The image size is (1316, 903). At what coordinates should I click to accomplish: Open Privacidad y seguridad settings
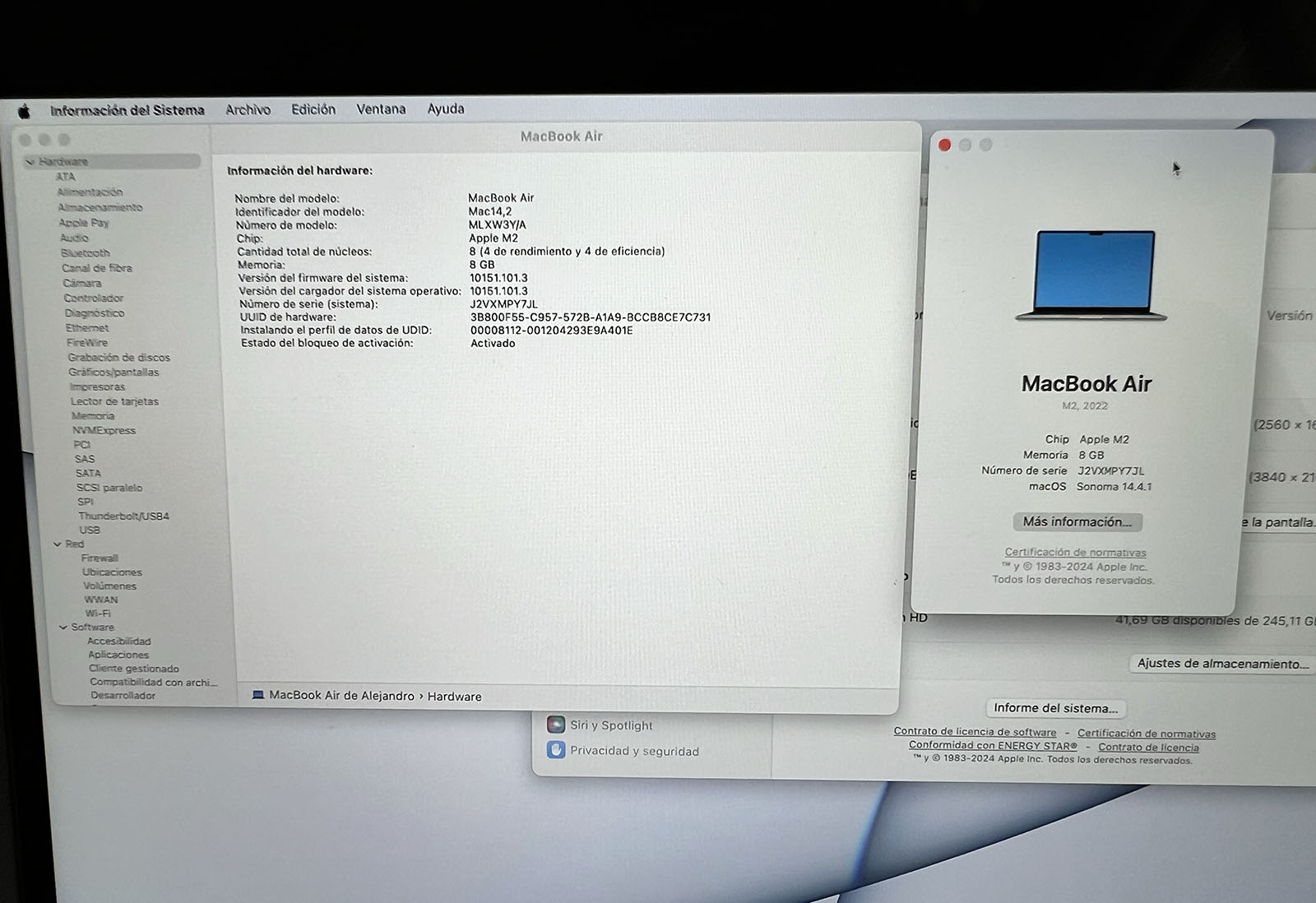pyautogui.click(x=625, y=751)
